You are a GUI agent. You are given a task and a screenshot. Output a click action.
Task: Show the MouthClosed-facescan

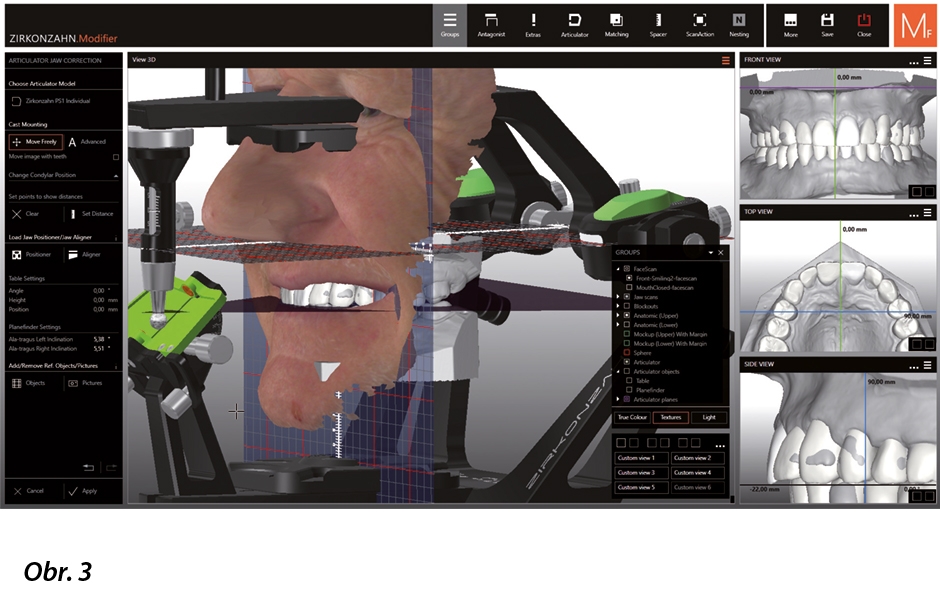click(x=629, y=288)
